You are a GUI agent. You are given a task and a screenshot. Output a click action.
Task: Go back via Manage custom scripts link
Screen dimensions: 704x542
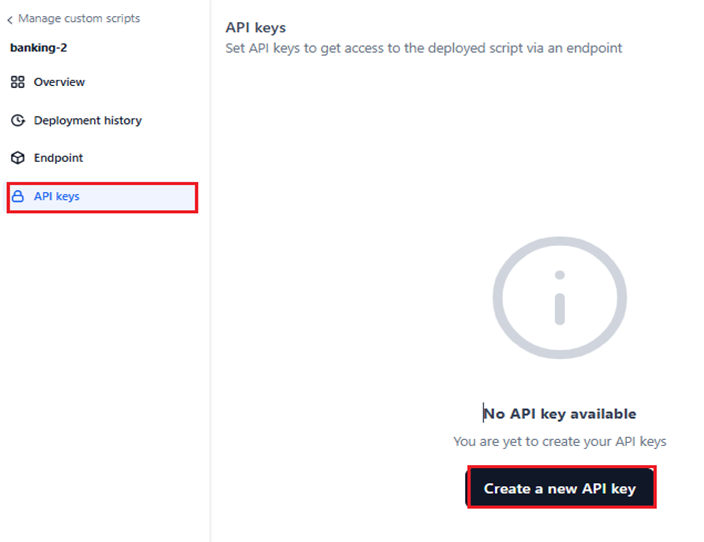(78, 19)
